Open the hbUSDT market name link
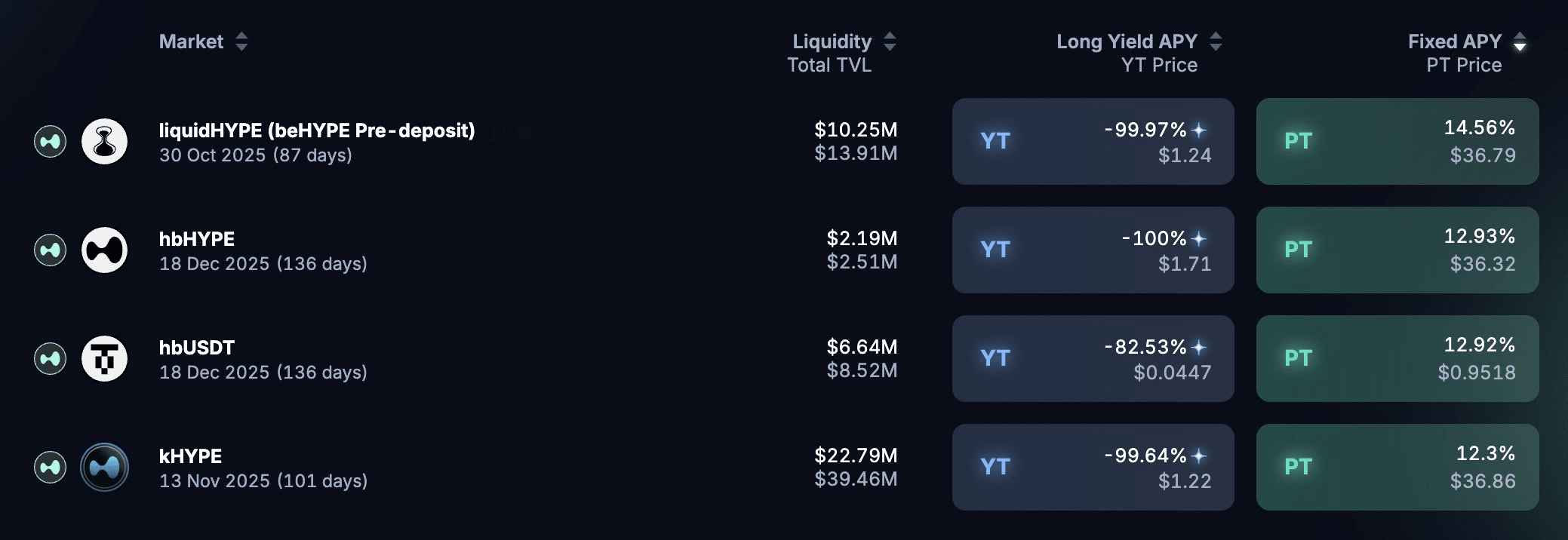The image size is (1568, 540). coord(197,348)
